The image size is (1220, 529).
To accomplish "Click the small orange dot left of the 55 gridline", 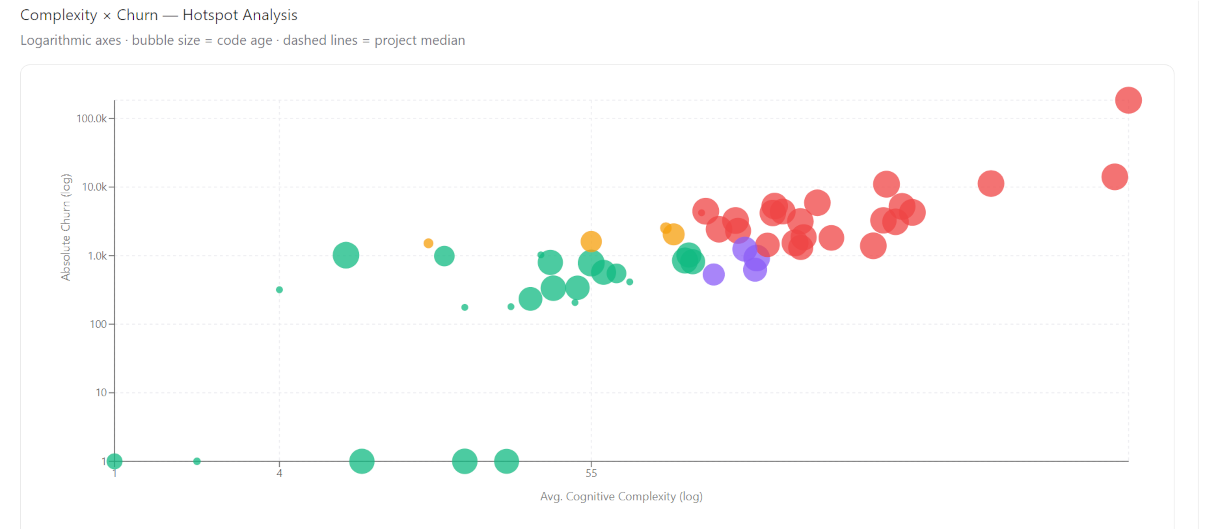I will coord(429,243).
